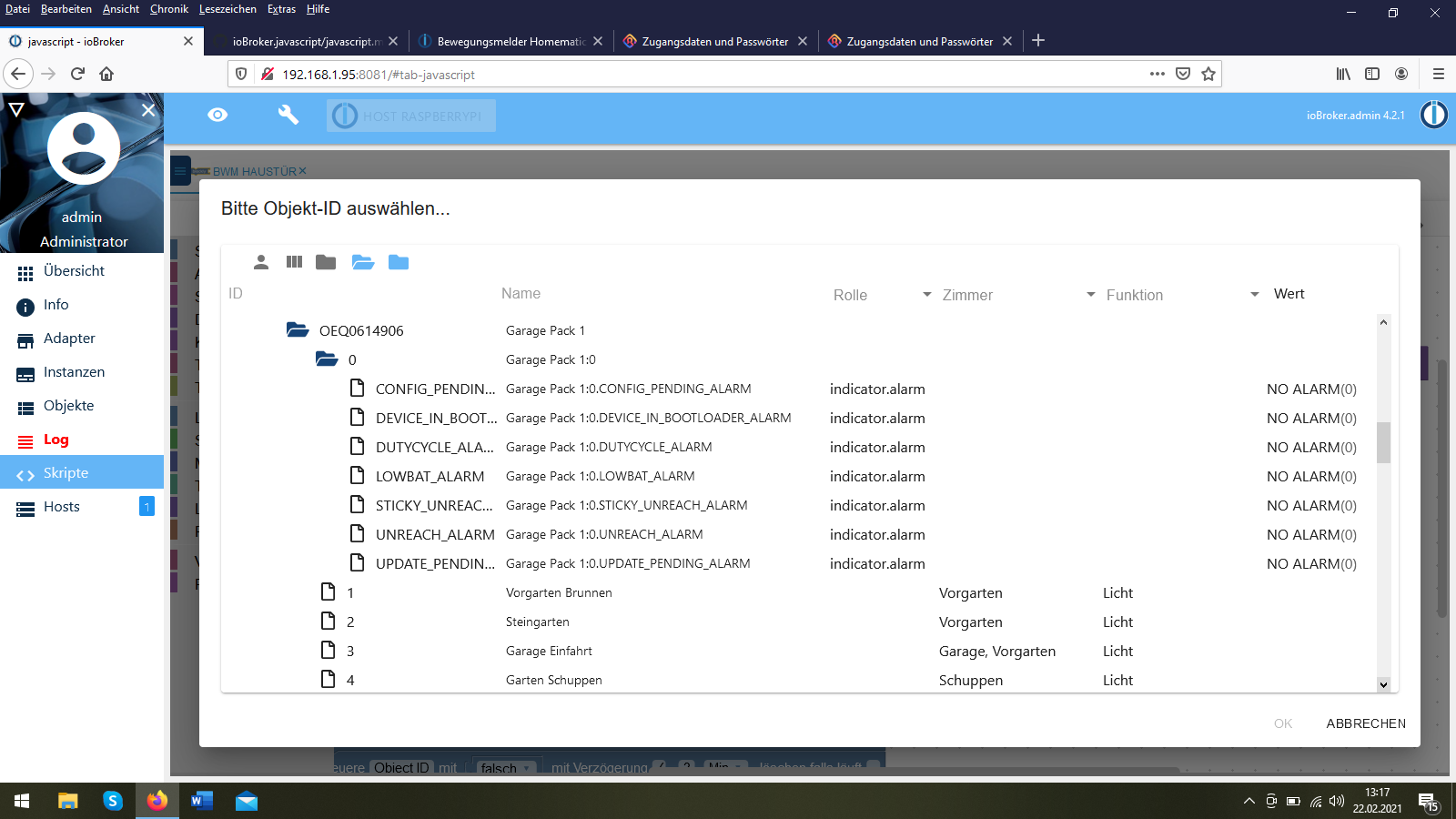
Task: Select the DUTYCYCLE_ALARM state
Action: coord(801,447)
